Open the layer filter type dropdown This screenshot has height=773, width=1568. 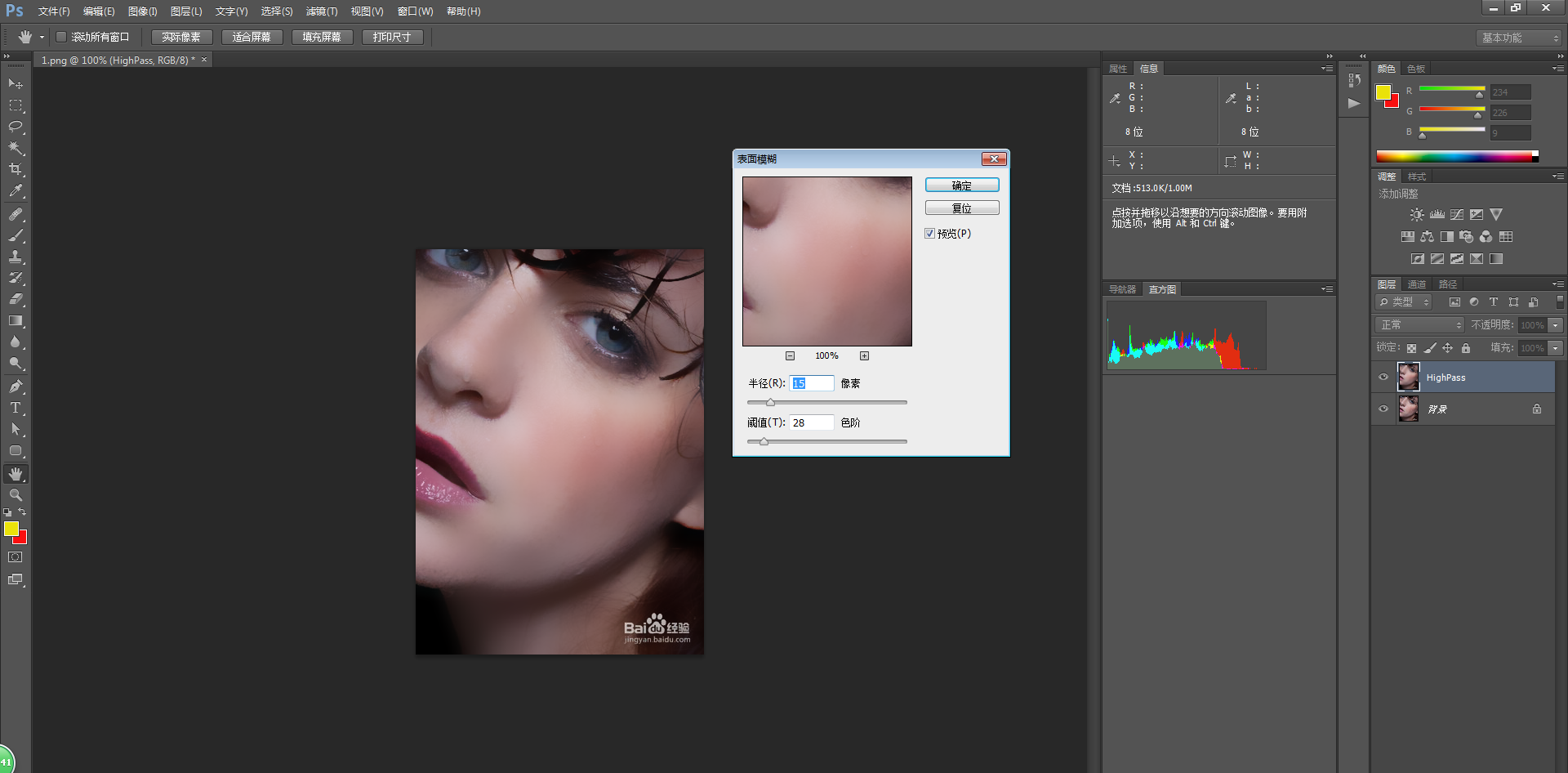[x=1404, y=302]
